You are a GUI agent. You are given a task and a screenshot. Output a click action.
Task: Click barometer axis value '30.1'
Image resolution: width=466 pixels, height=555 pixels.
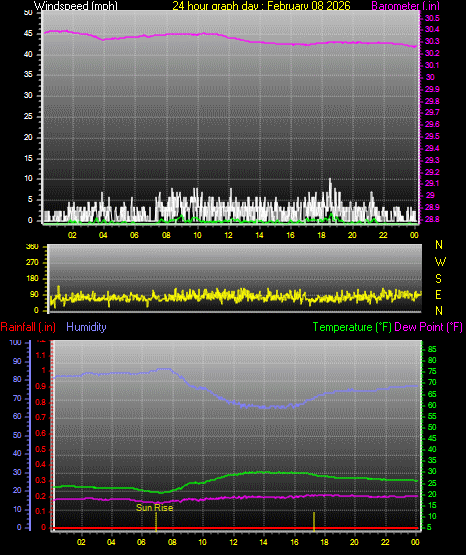pyautogui.click(x=432, y=65)
